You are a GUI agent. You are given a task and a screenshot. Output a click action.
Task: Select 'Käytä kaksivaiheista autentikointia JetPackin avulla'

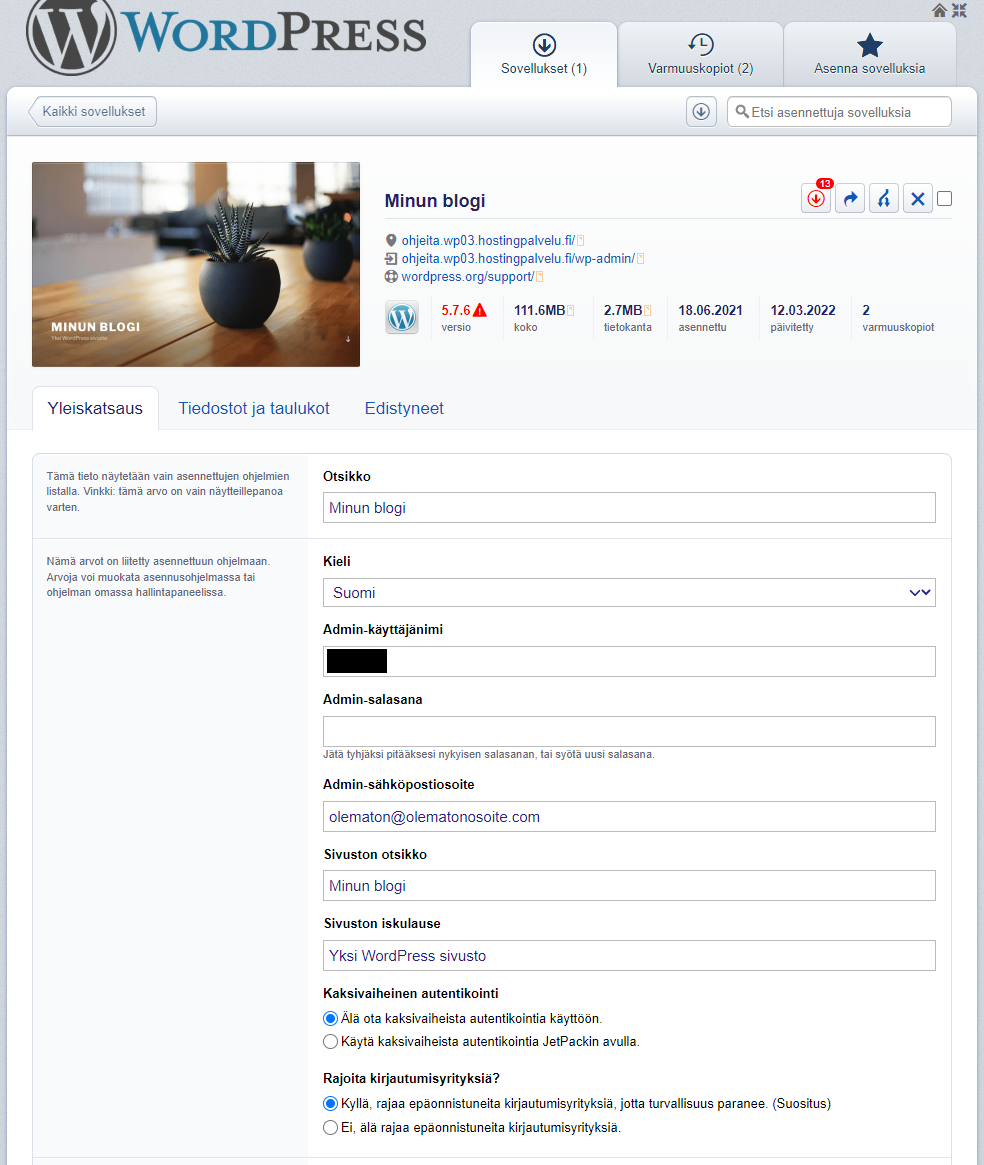point(331,1041)
